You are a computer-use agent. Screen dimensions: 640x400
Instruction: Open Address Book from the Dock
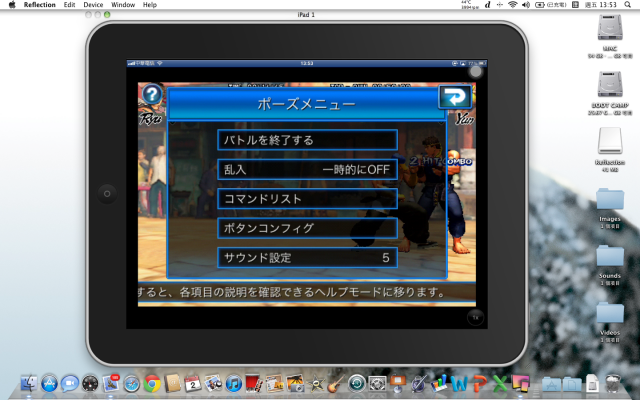tap(172, 384)
